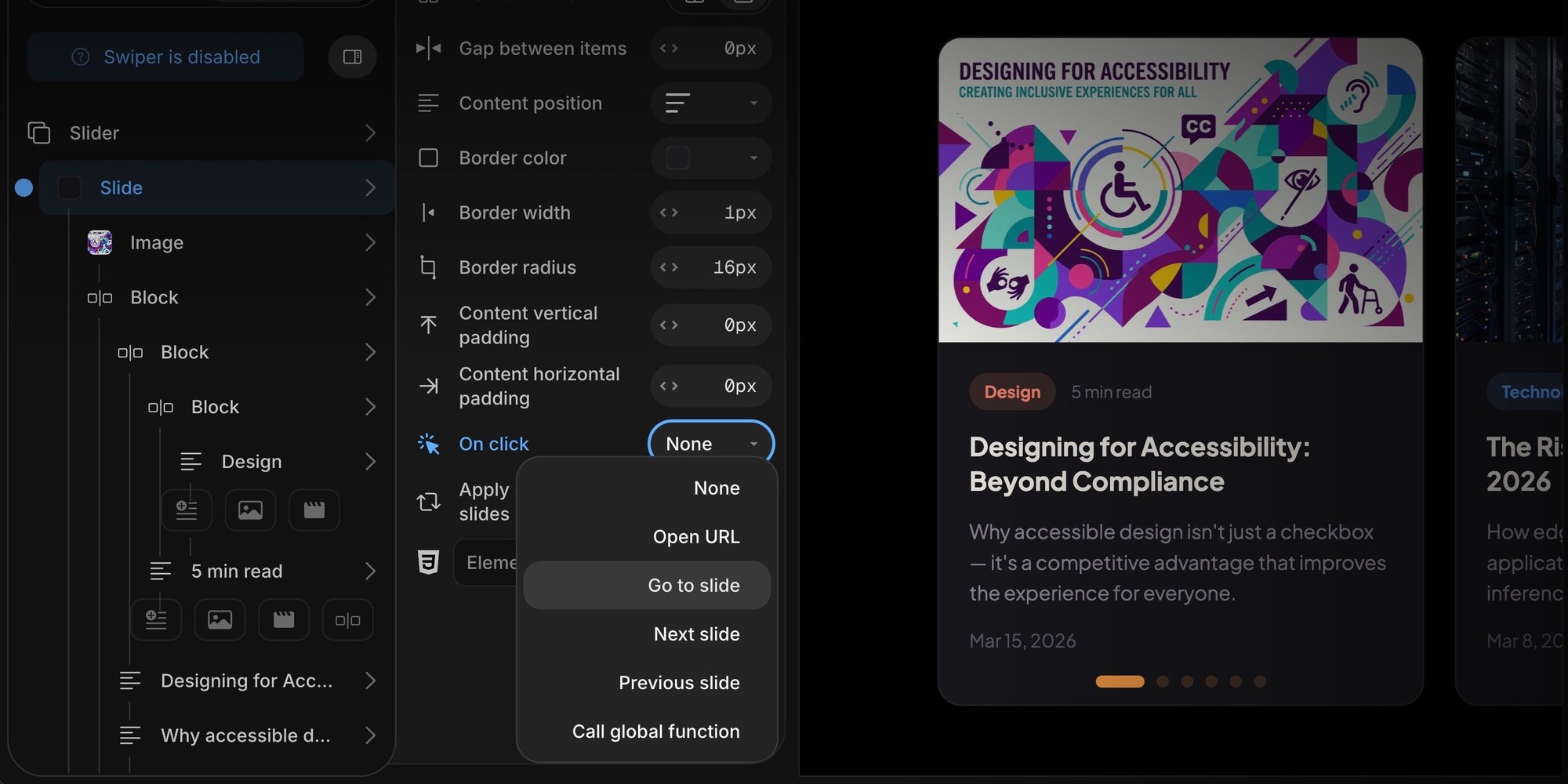
Task: Click the Swiper is disabled button
Action: pos(165,57)
